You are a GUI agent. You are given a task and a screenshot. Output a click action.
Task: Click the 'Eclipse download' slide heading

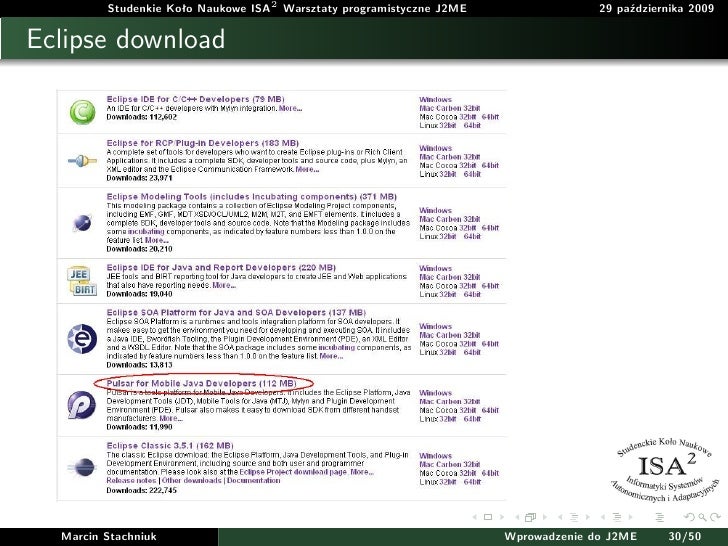click(x=126, y=39)
